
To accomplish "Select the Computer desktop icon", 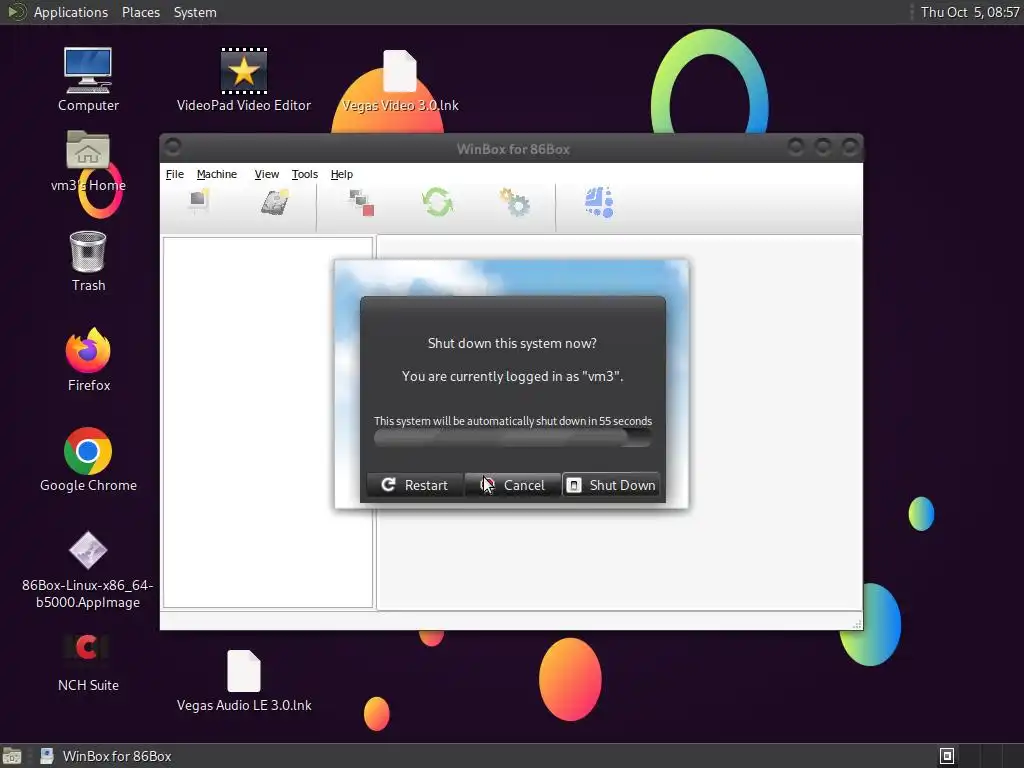I will tap(88, 80).
